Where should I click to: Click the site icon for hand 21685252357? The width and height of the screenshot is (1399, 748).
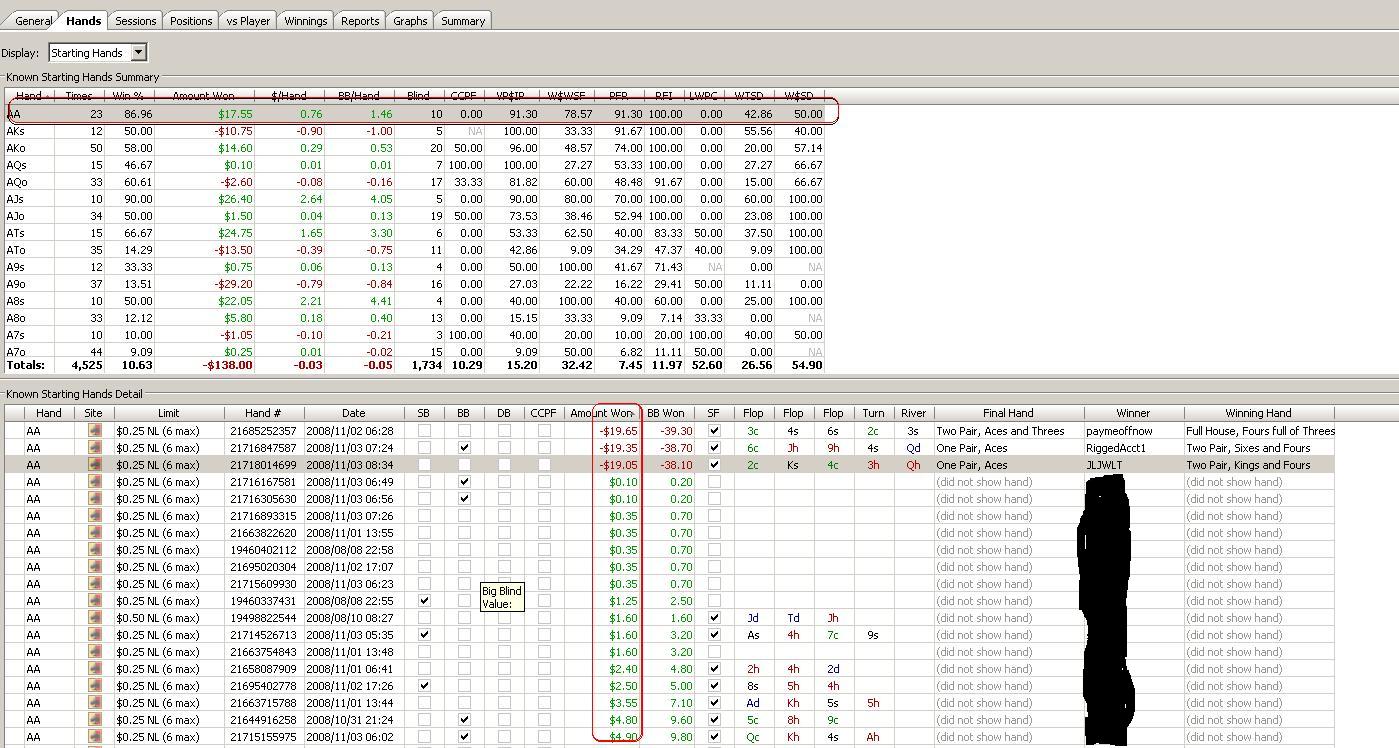pos(95,431)
